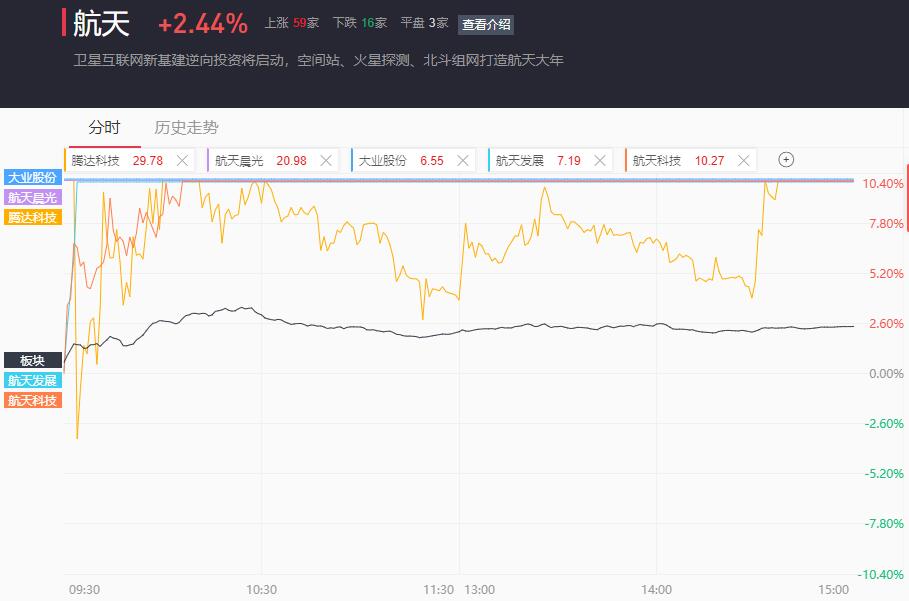This screenshot has width=909, height=601.
Task: Select the 腾达科技 29.78 stock chip
Action: pos(118,160)
